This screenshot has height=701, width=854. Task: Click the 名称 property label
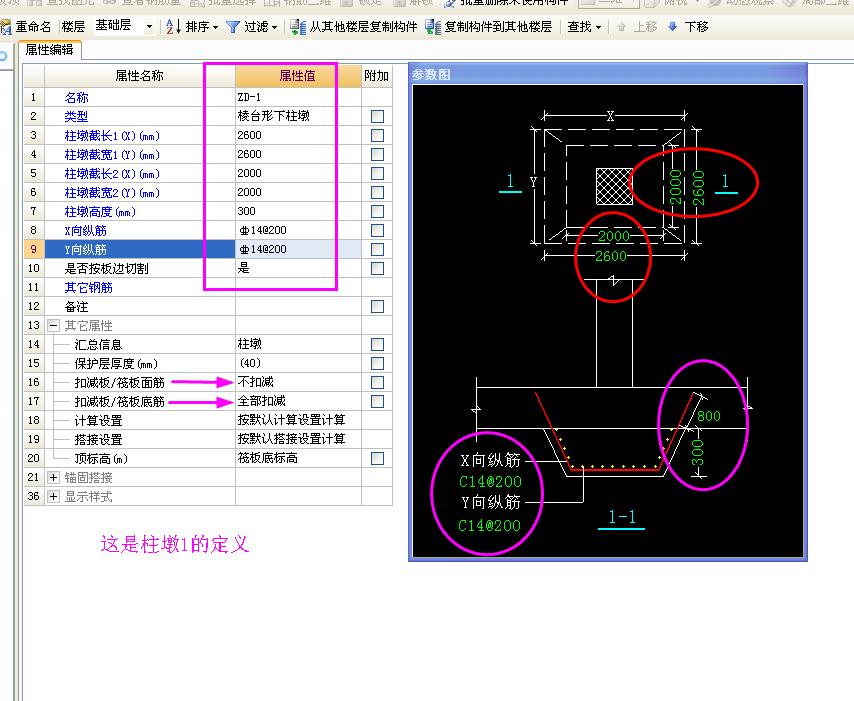(x=76, y=97)
